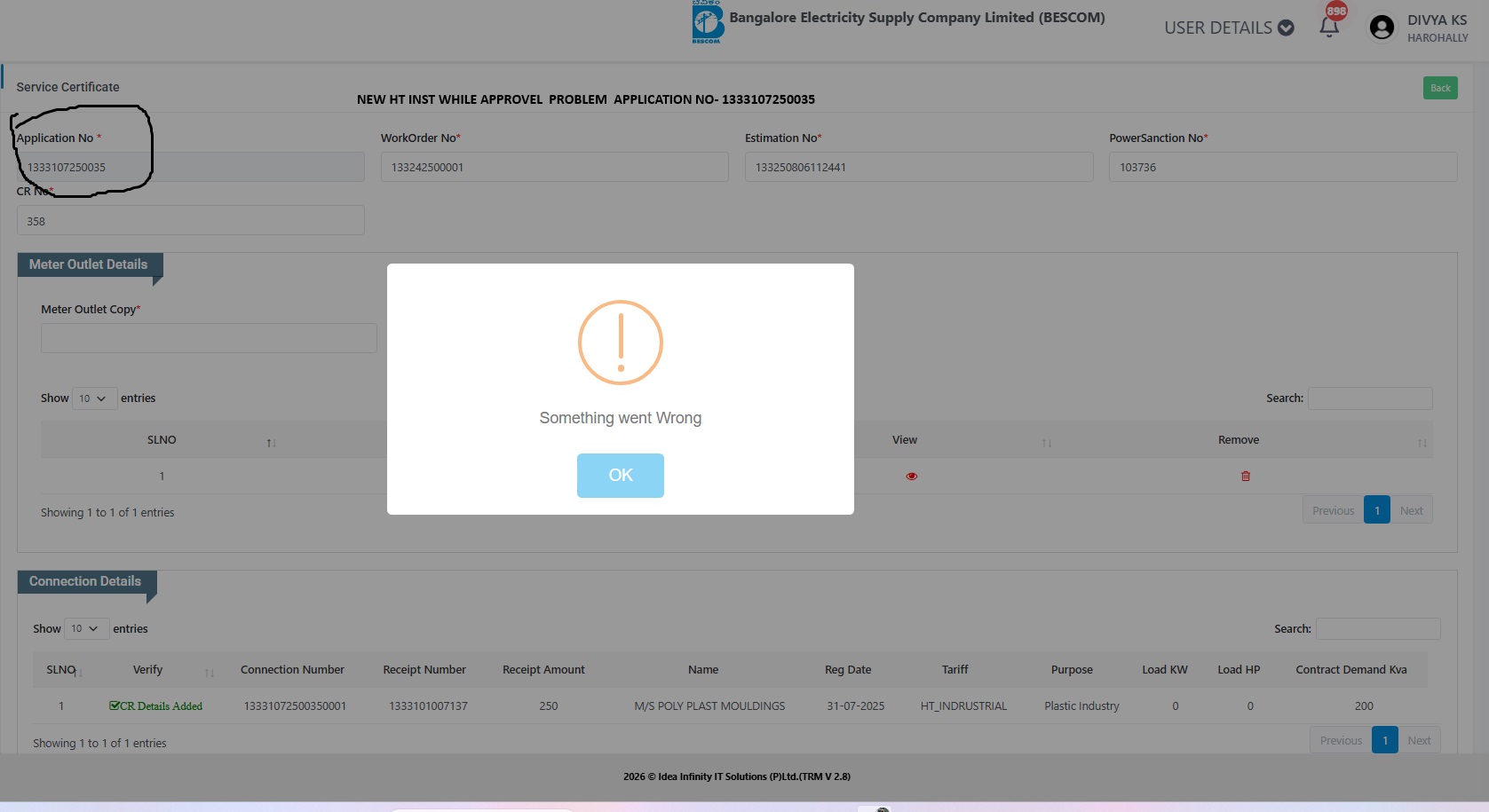The height and width of the screenshot is (812, 1489).
Task: Click the Connection Details section header
Action: tap(85, 581)
